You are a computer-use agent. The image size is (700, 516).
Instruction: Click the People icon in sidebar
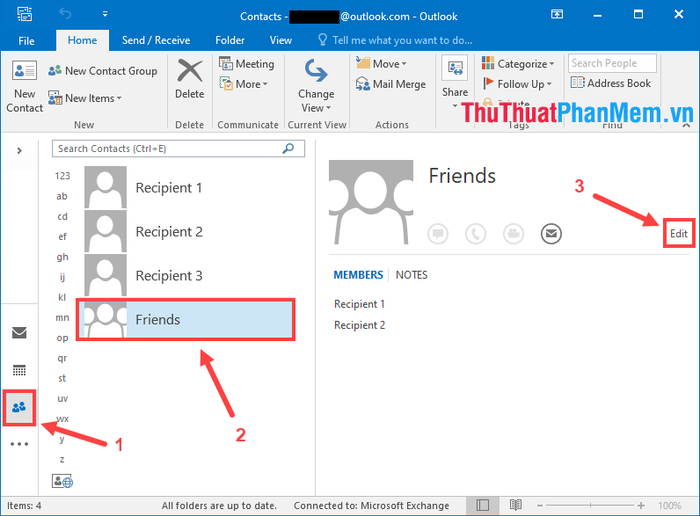pos(19,407)
